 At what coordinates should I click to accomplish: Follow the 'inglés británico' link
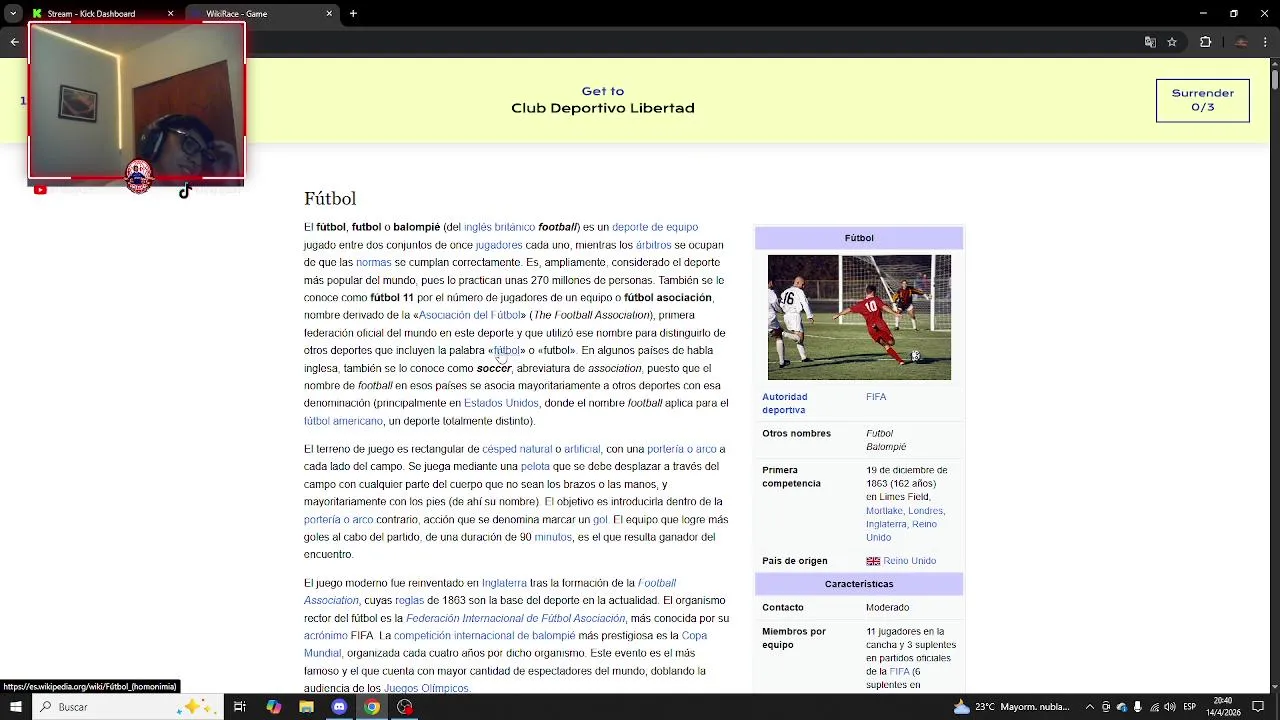[x=499, y=227]
